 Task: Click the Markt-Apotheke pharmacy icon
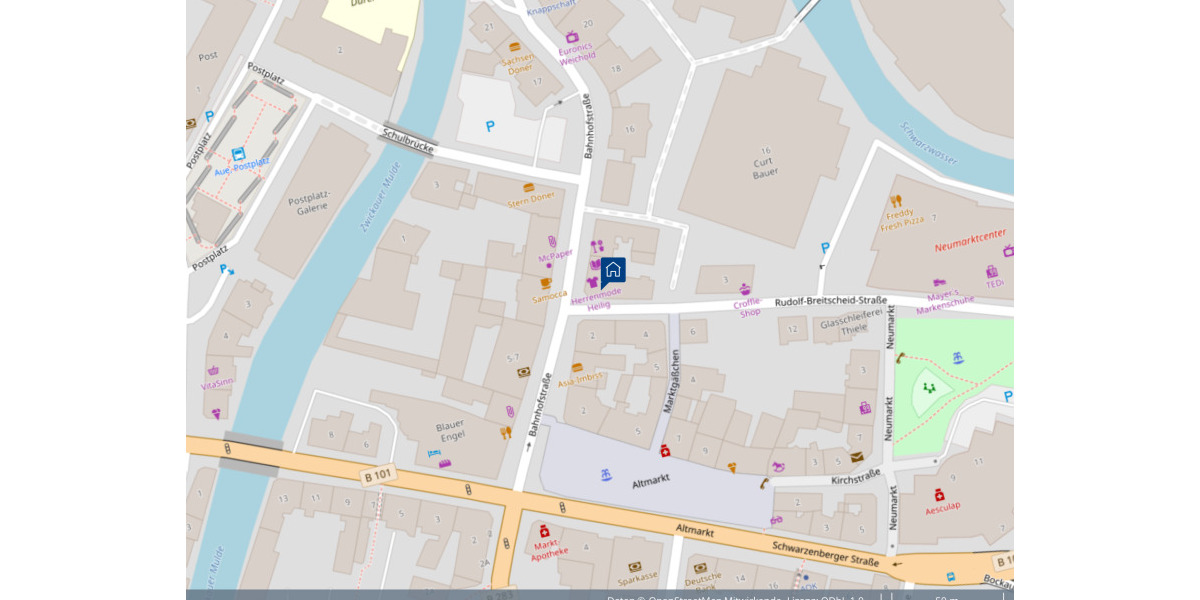[544, 531]
